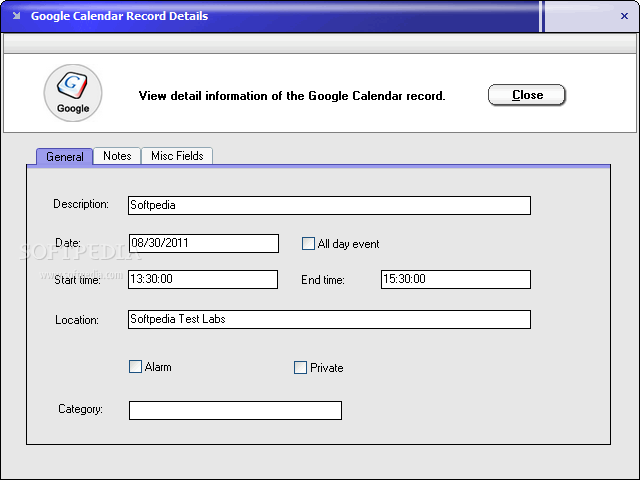The width and height of the screenshot is (640, 480).
Task: Toggle the All day event checkbox
Action: (x=308, y=244)
